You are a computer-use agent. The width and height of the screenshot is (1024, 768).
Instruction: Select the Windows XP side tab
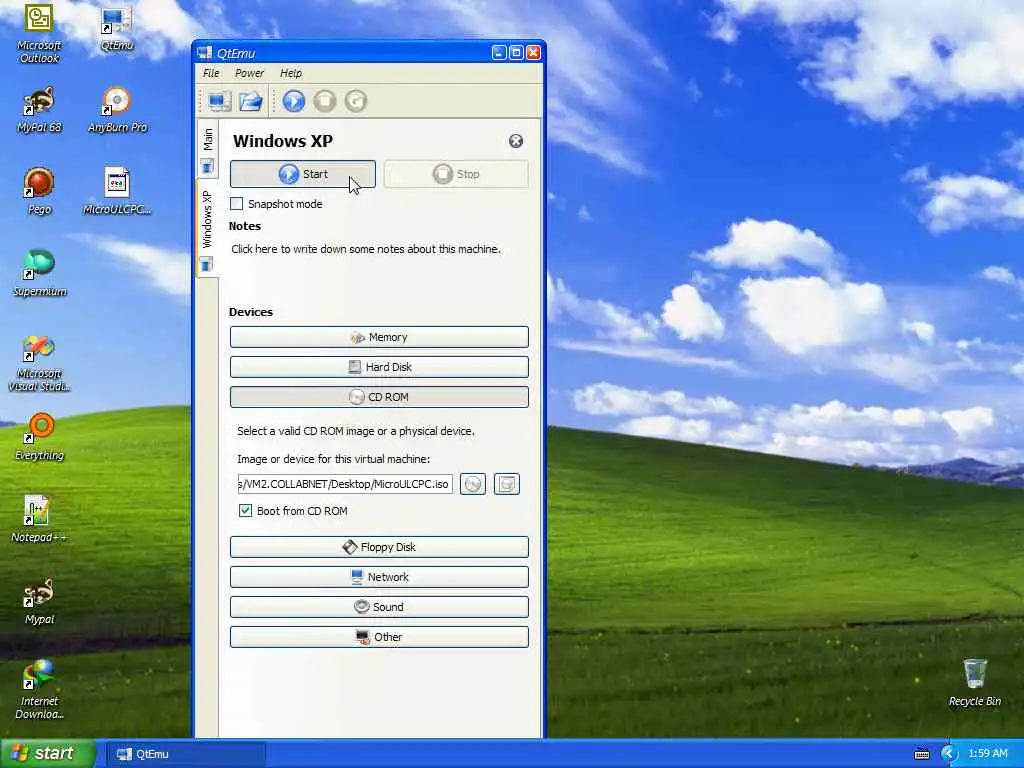tap(208, 229)
